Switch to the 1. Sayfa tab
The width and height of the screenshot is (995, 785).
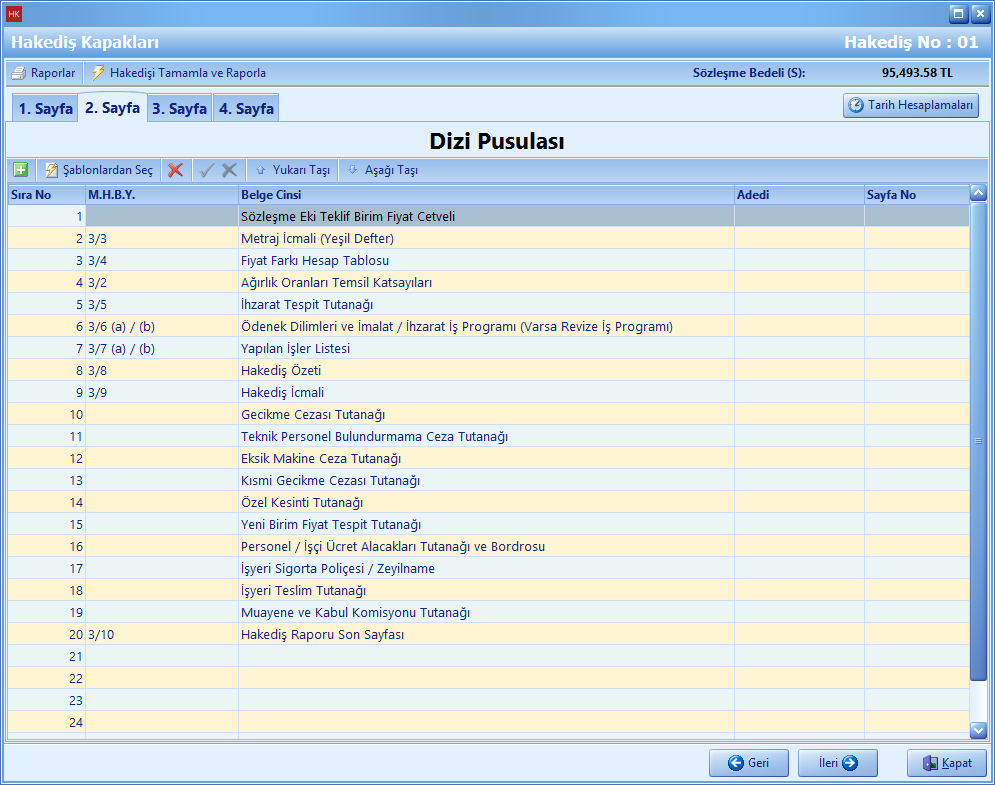(x=45, y=109)
